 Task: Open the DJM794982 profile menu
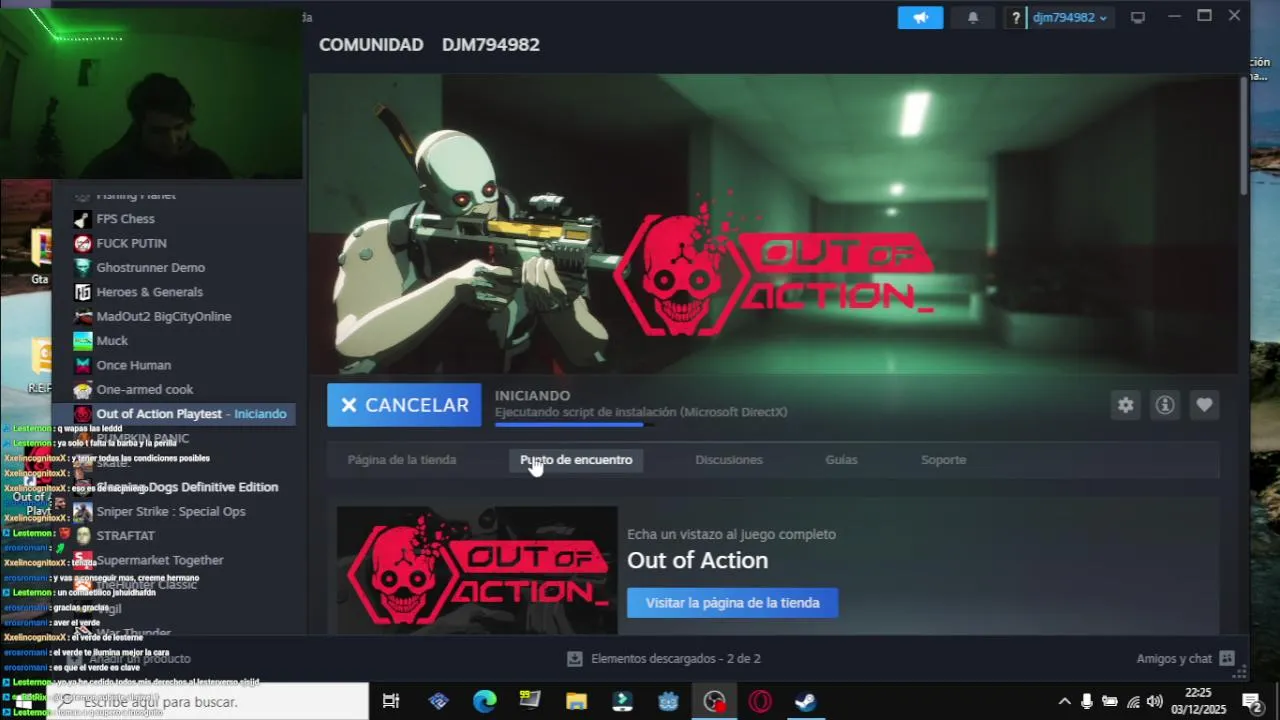coord(491,45)
